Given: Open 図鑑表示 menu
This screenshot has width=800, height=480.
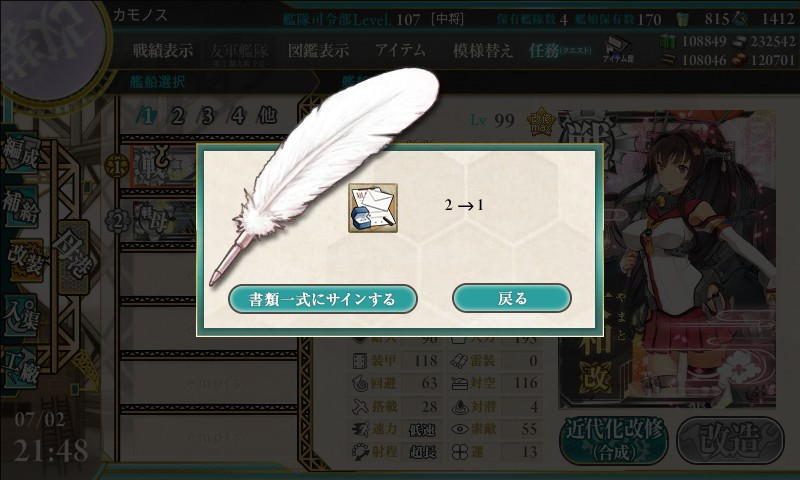Looking at the screenshot, I should pos(318,50).
